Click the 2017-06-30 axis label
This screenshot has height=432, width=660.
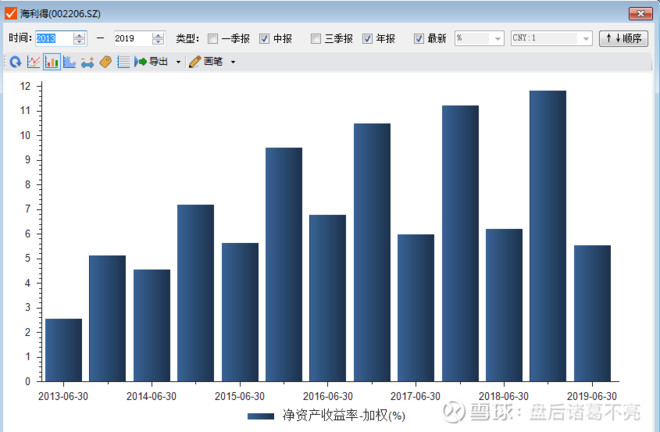(415, 396)
